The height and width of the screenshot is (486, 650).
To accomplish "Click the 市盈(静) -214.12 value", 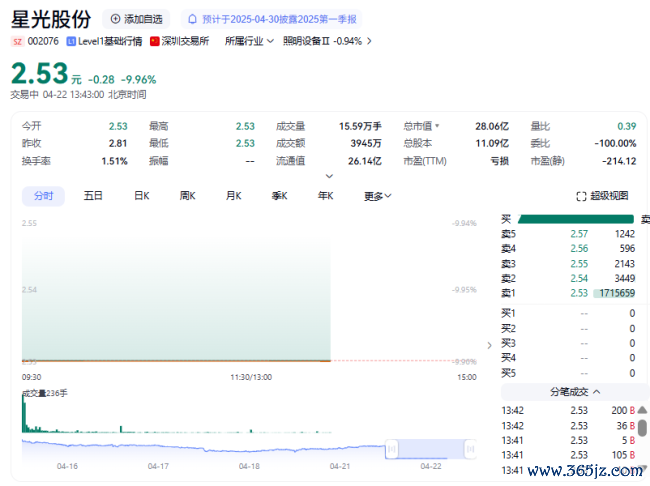I will coord(619,161).
